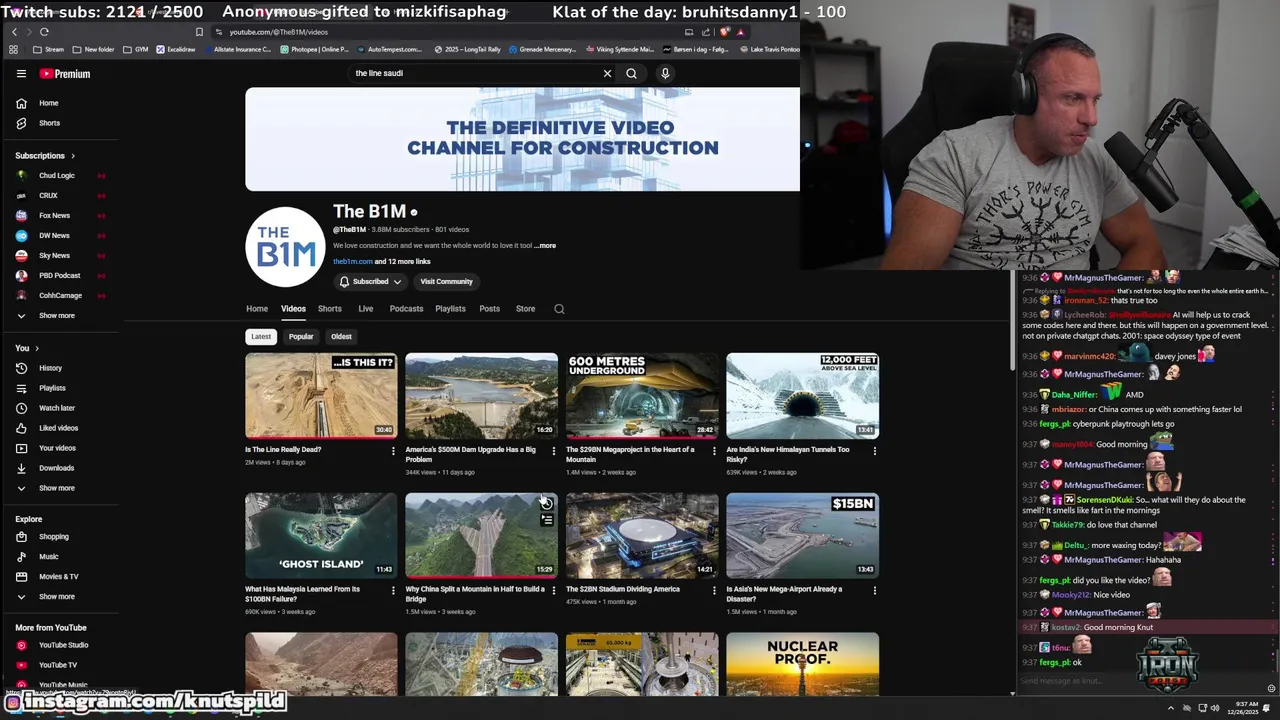Start voice search with microphone icon
Screen dimensions: 1280x720
(x=665, y=73)
